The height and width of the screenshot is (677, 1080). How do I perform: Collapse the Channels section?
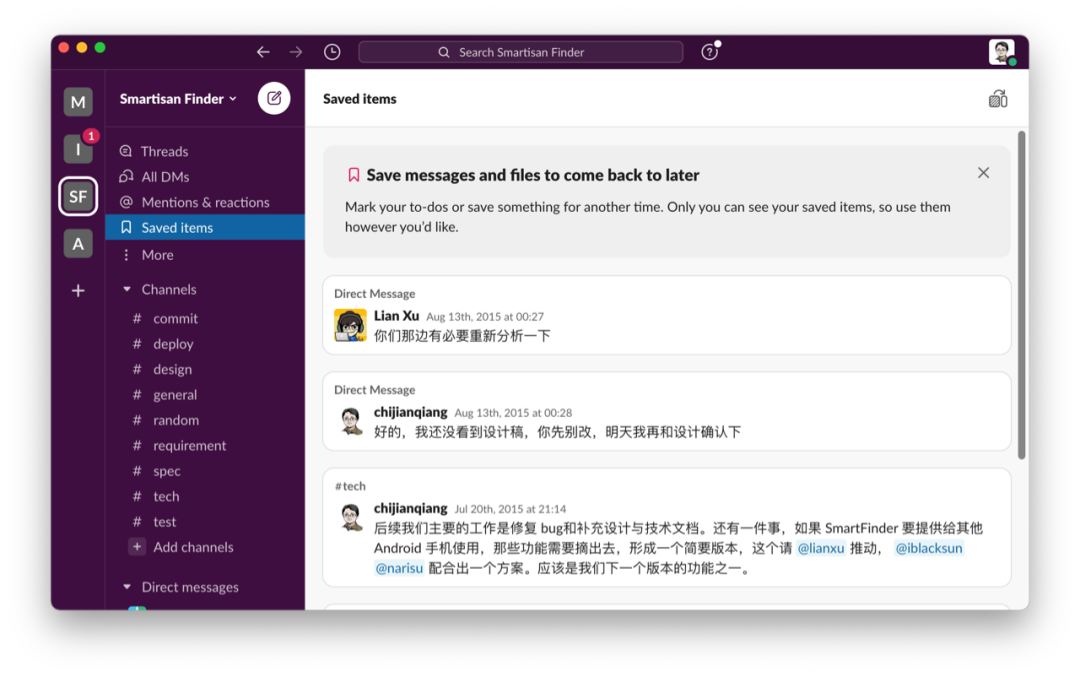pyautogui.click(x=127, y=289)
